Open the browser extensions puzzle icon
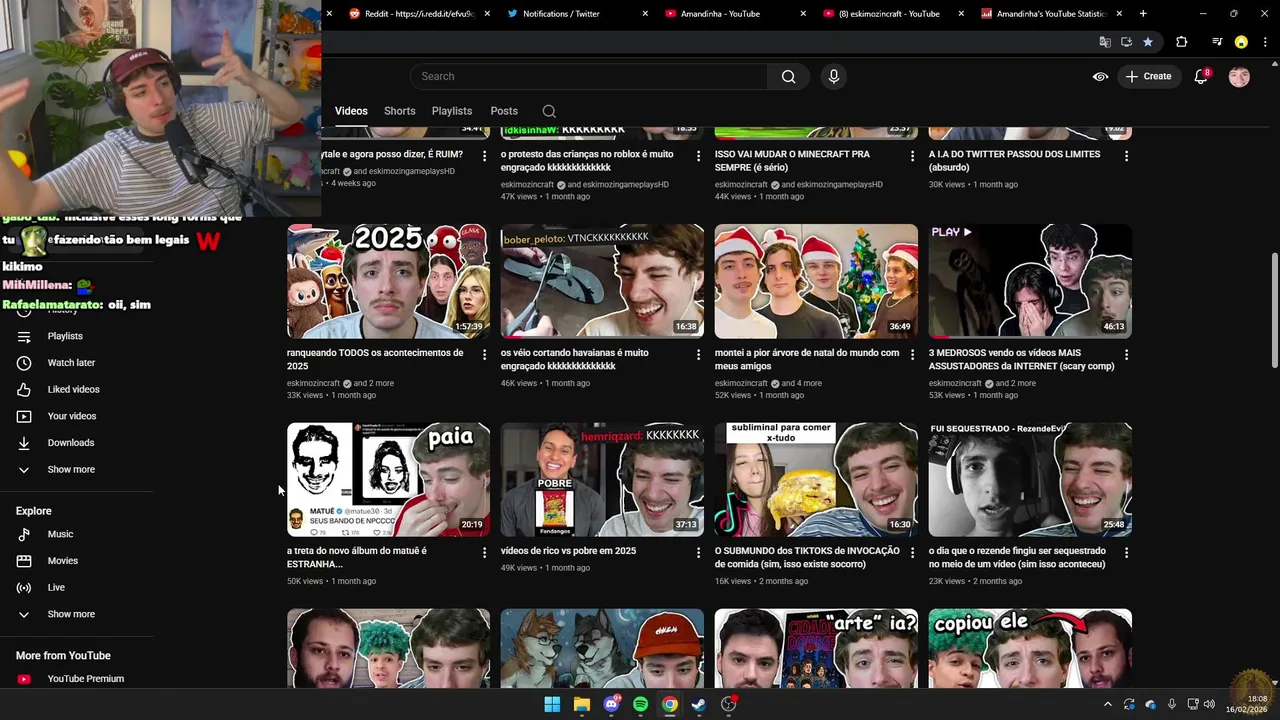The image size is (1280, 720). (x=1181, y=42)
